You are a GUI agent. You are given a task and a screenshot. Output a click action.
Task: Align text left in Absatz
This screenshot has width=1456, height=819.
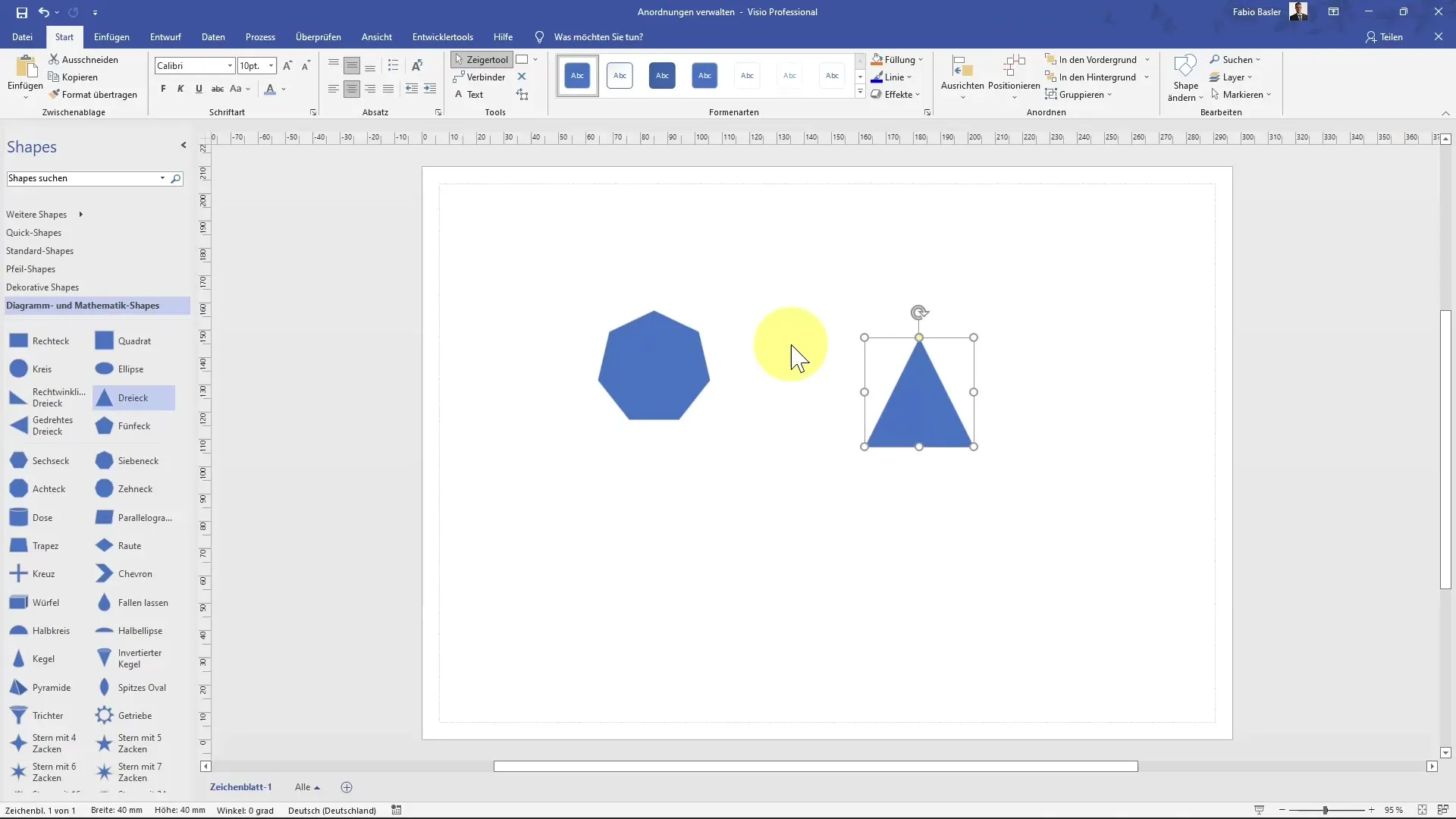tap(334, 89)
